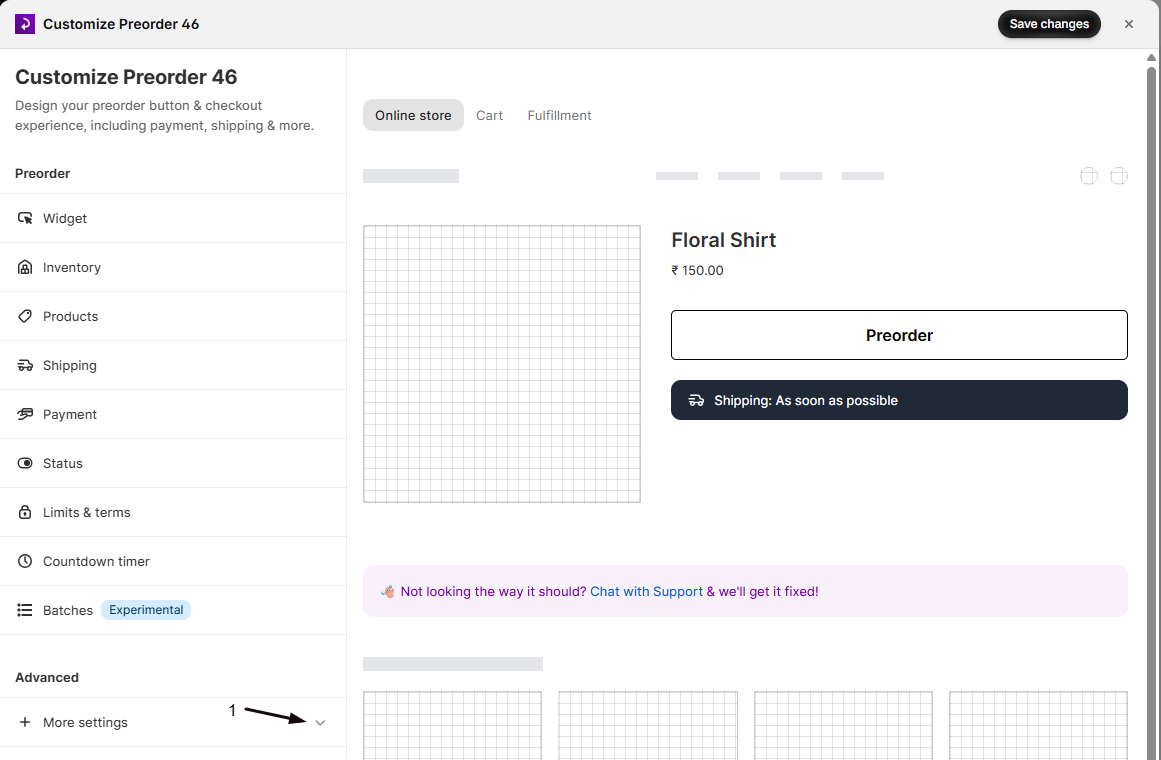Screen dimensions: 1161x760
Task: Click the Floral Shirt title
Action: [723, 240]
